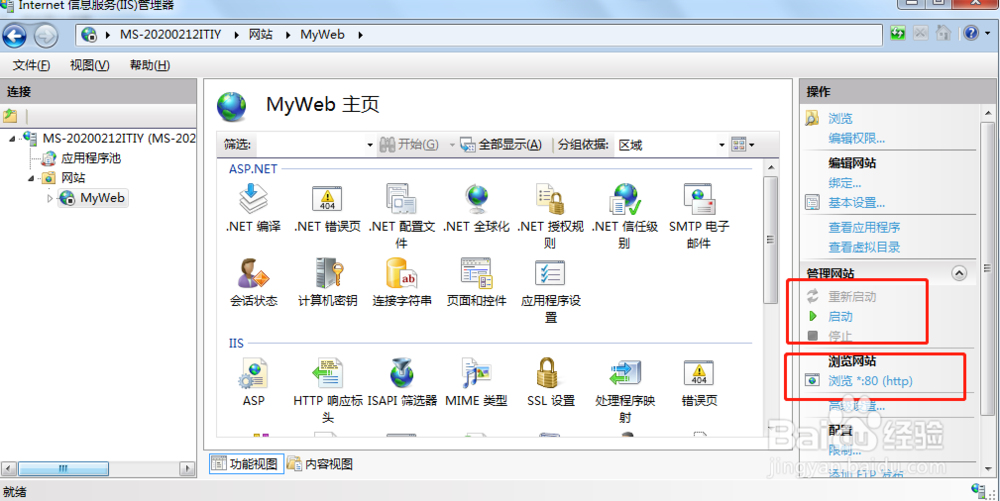Image resolution: width=1000 pixels, height=501 pixels.
Task: Open the SMTP 电子邮件 feature
Action: click(699, 215)
